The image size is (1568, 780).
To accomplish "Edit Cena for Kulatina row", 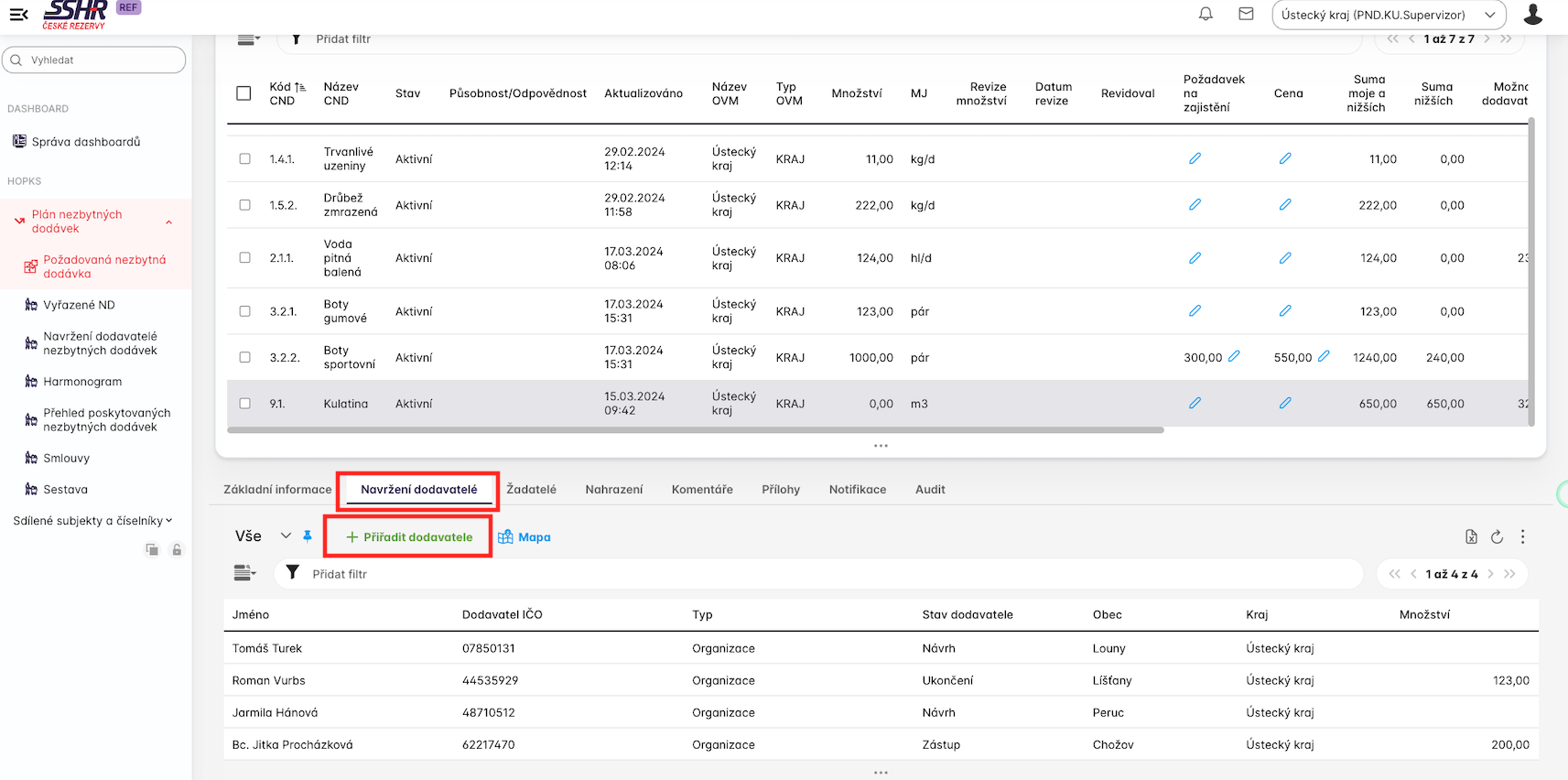I will 1285,404.
